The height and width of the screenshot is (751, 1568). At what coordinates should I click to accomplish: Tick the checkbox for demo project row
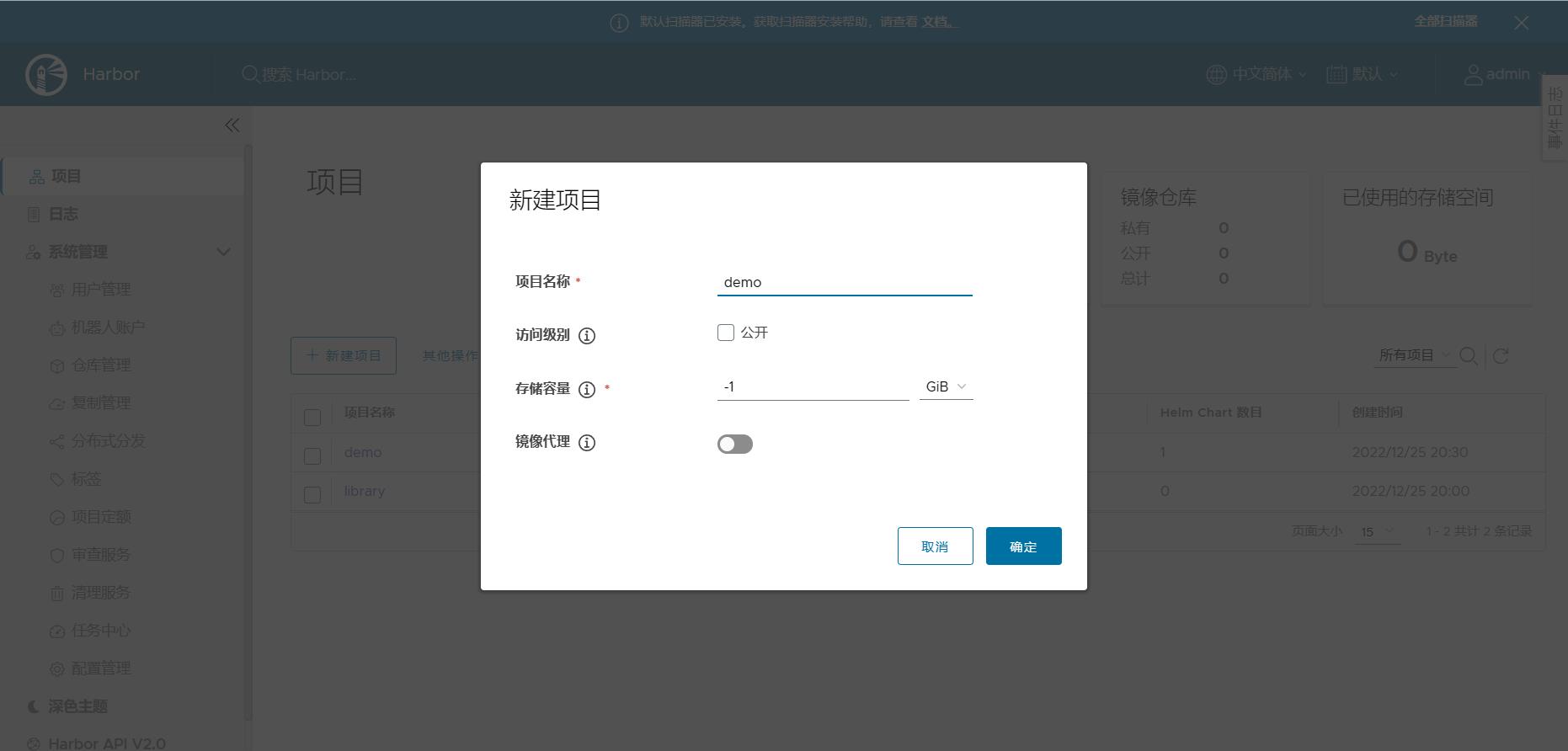[x=312, y=455]
